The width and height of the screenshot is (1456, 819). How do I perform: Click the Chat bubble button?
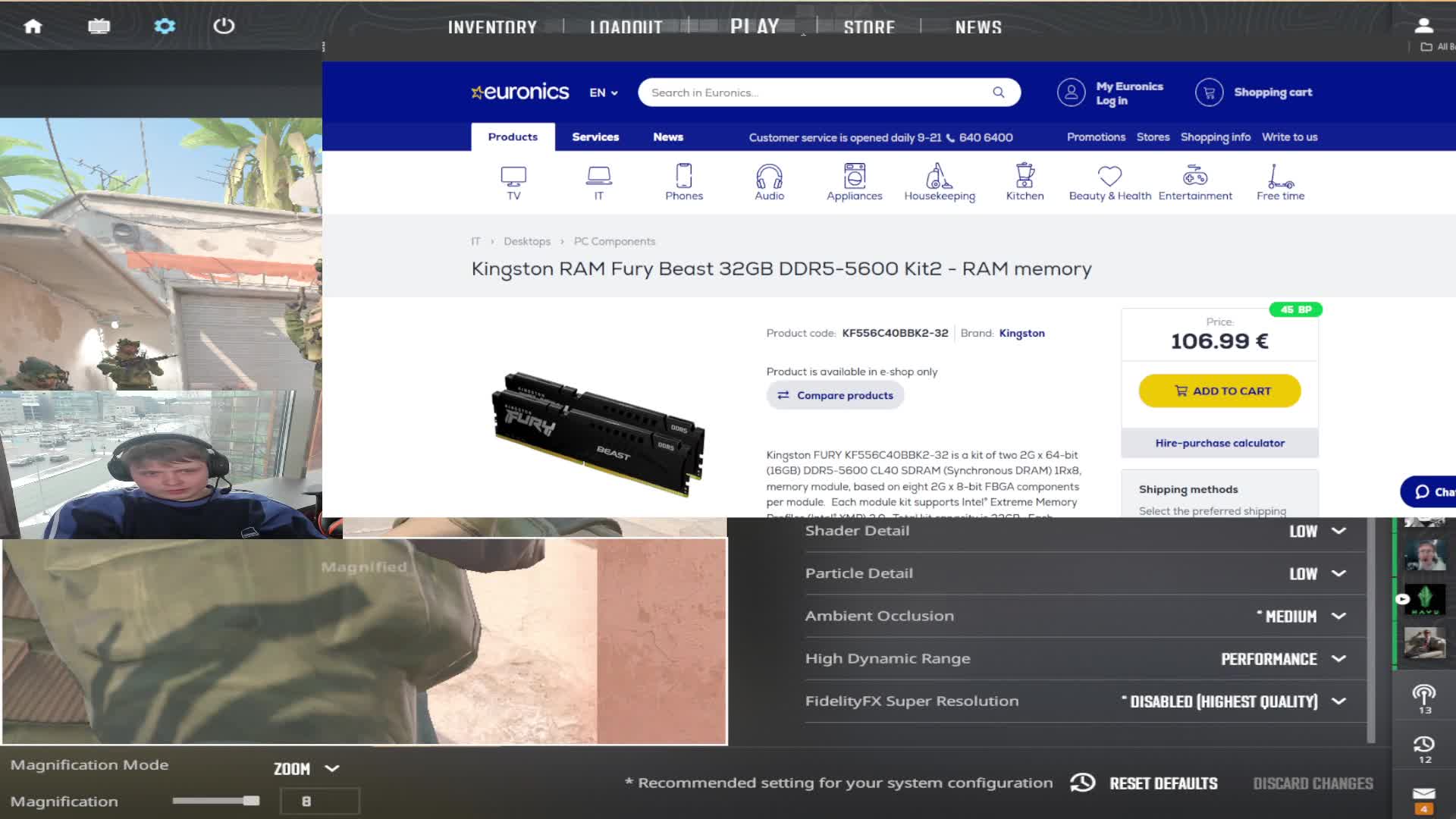pyautogui.click(x=1429, y=491)
